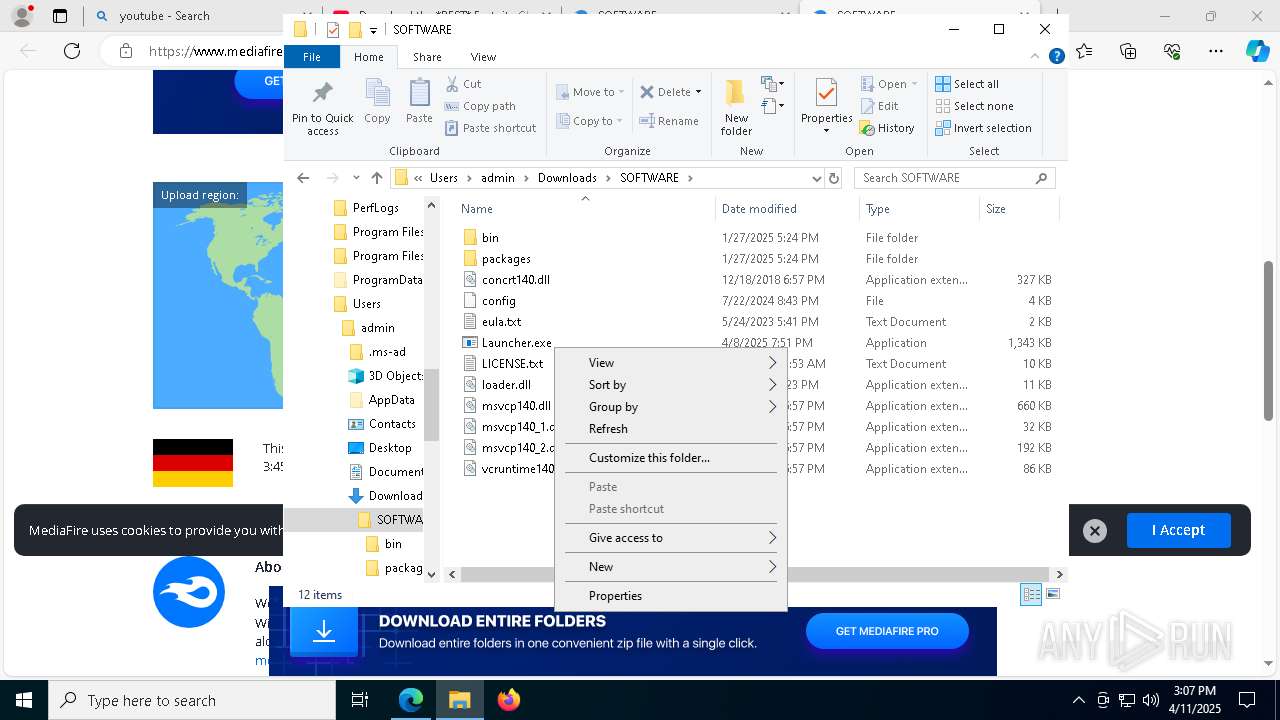
Task: Expand the New submenu in context menu
Action: [671, 567]
